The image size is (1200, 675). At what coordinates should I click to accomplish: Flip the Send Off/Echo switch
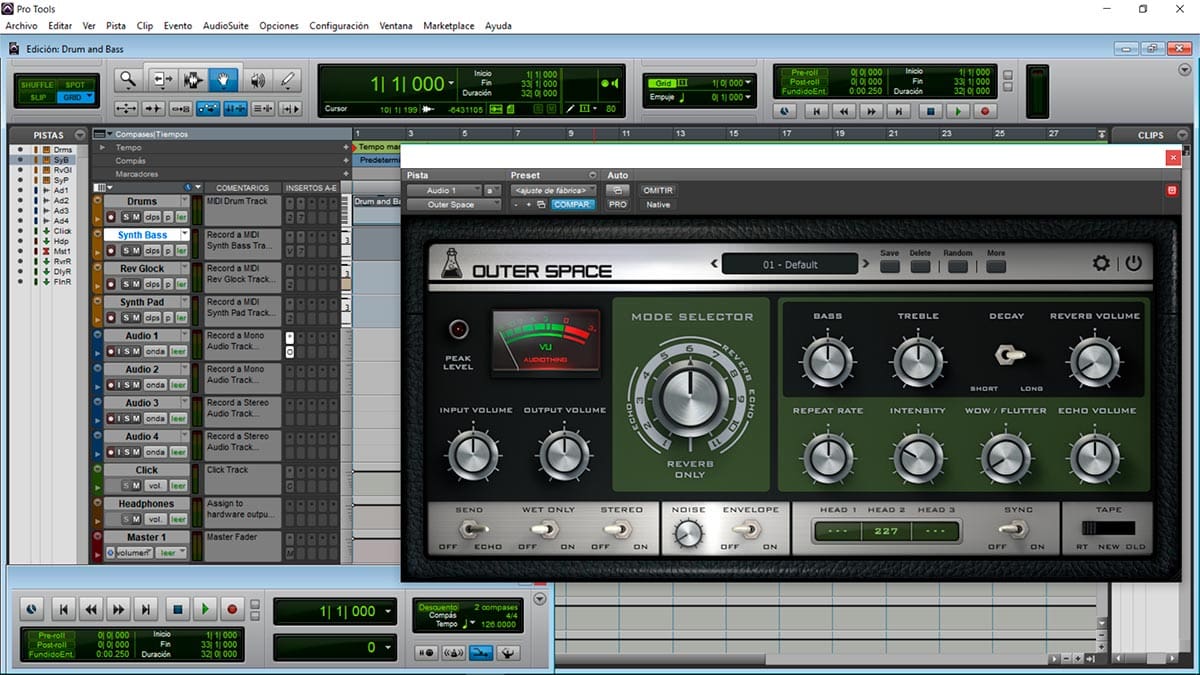click(472, 530)
